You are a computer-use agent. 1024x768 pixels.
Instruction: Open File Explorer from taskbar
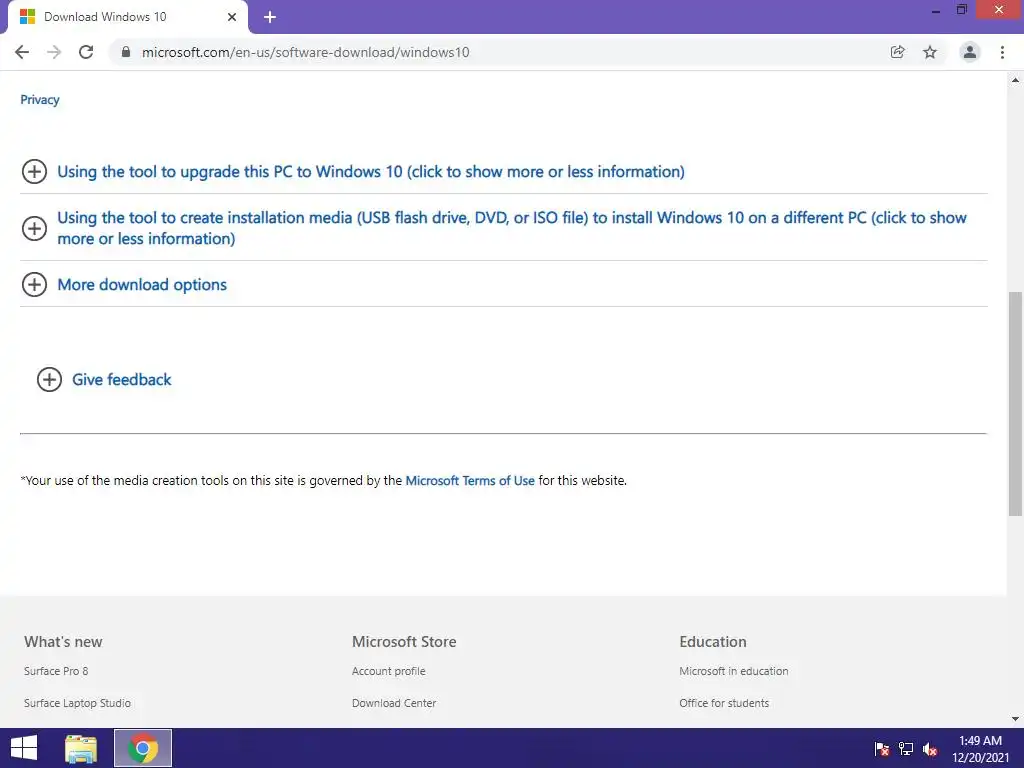81,748
